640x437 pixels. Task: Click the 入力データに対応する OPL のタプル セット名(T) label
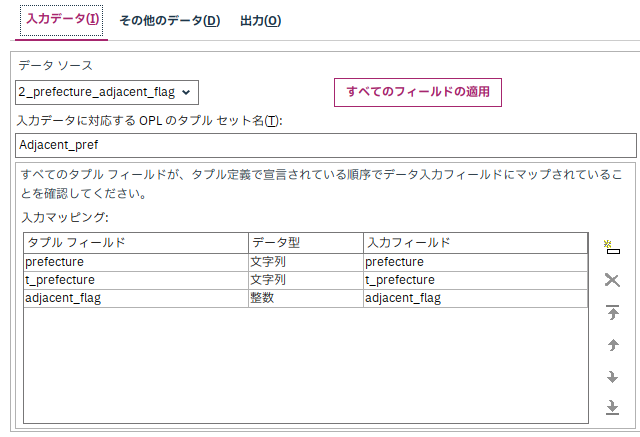pyautogui.click(x=149, y=121)
